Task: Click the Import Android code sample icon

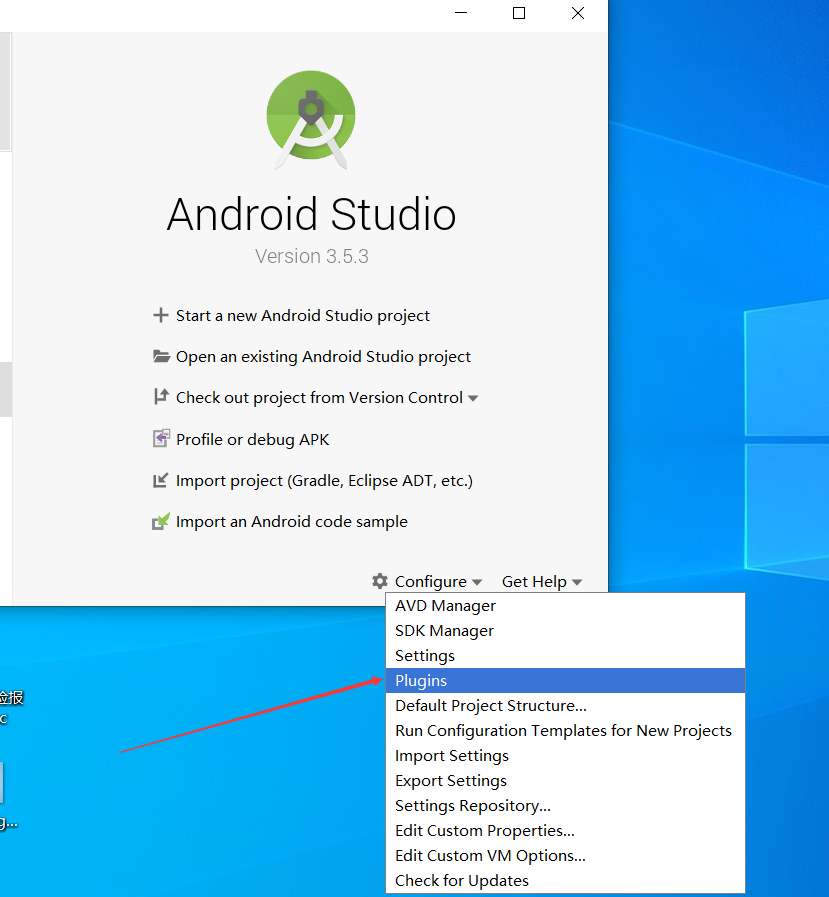Action: 161,521
